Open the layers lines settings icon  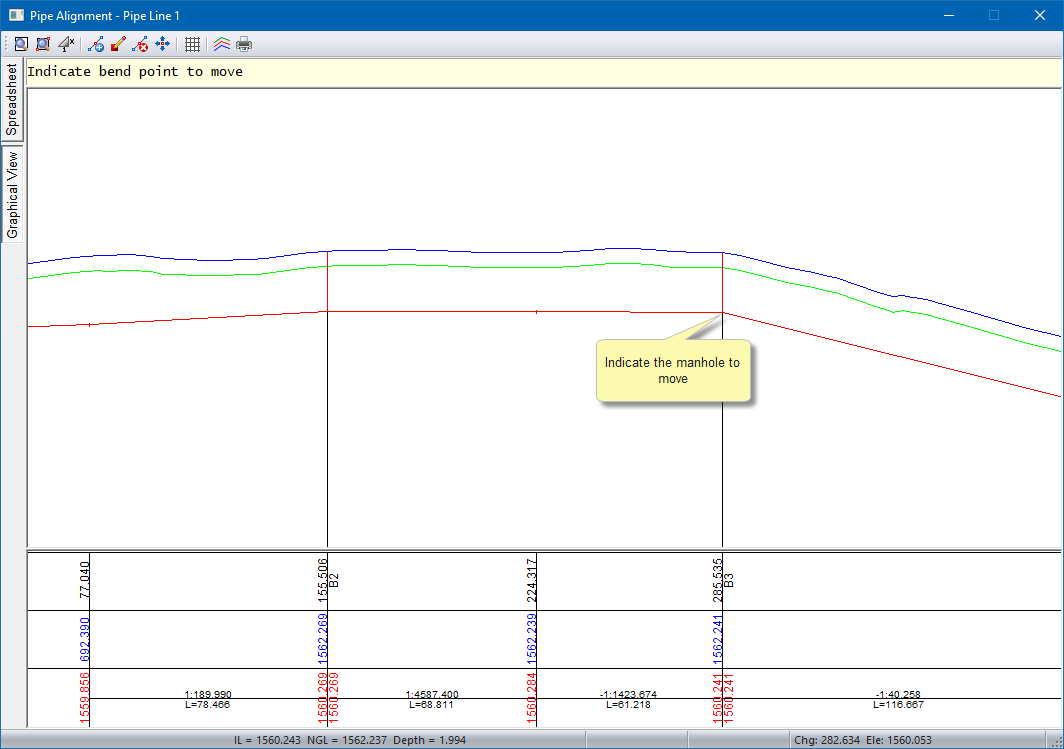tap(222, 44)
